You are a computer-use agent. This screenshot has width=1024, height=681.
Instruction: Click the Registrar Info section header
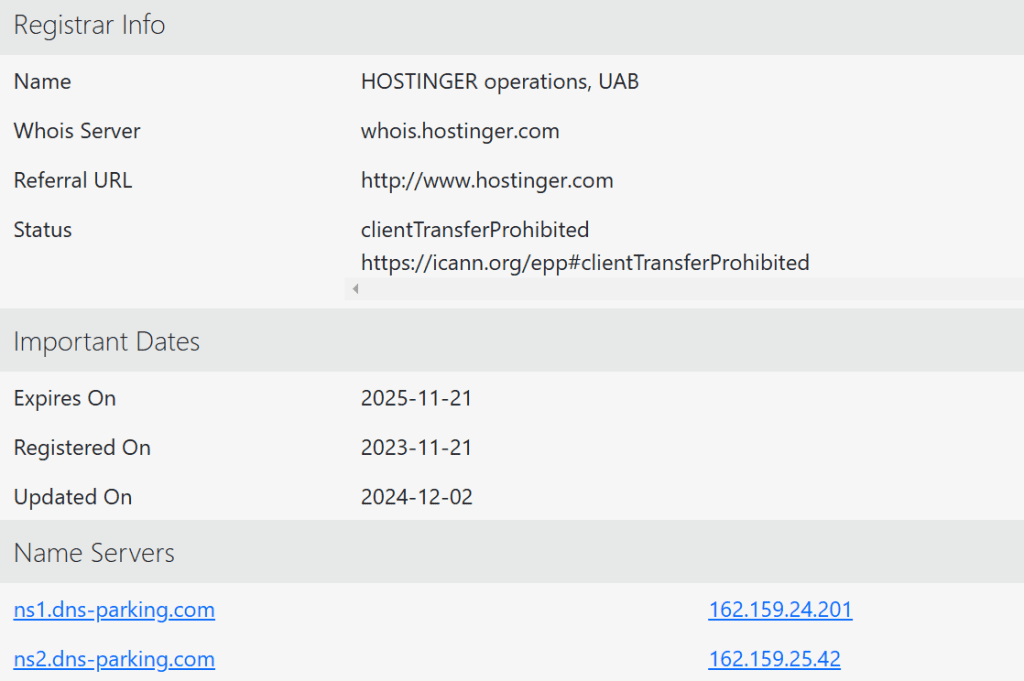[89, 25]
